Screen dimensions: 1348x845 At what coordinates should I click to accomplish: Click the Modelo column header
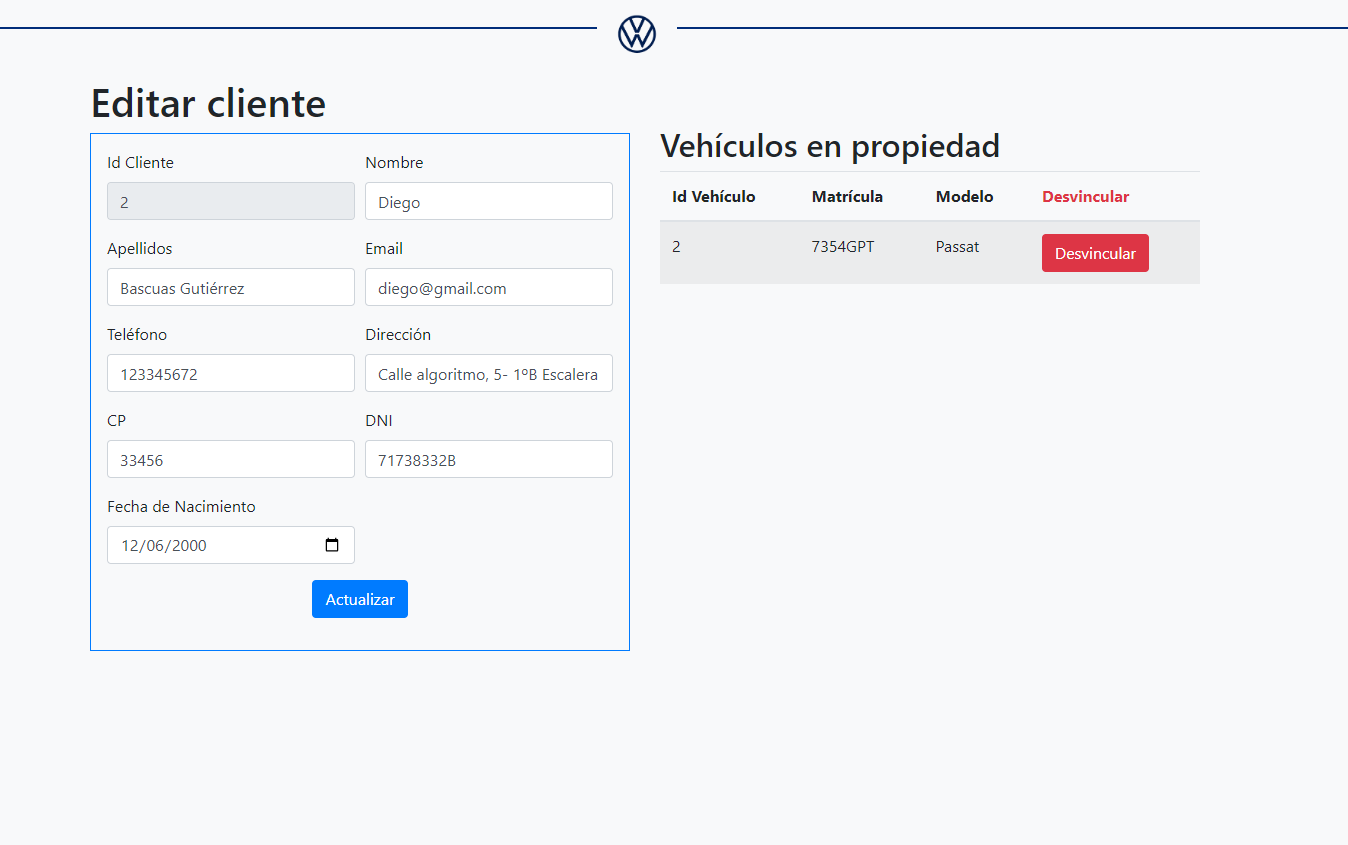[x=963, y=196]
